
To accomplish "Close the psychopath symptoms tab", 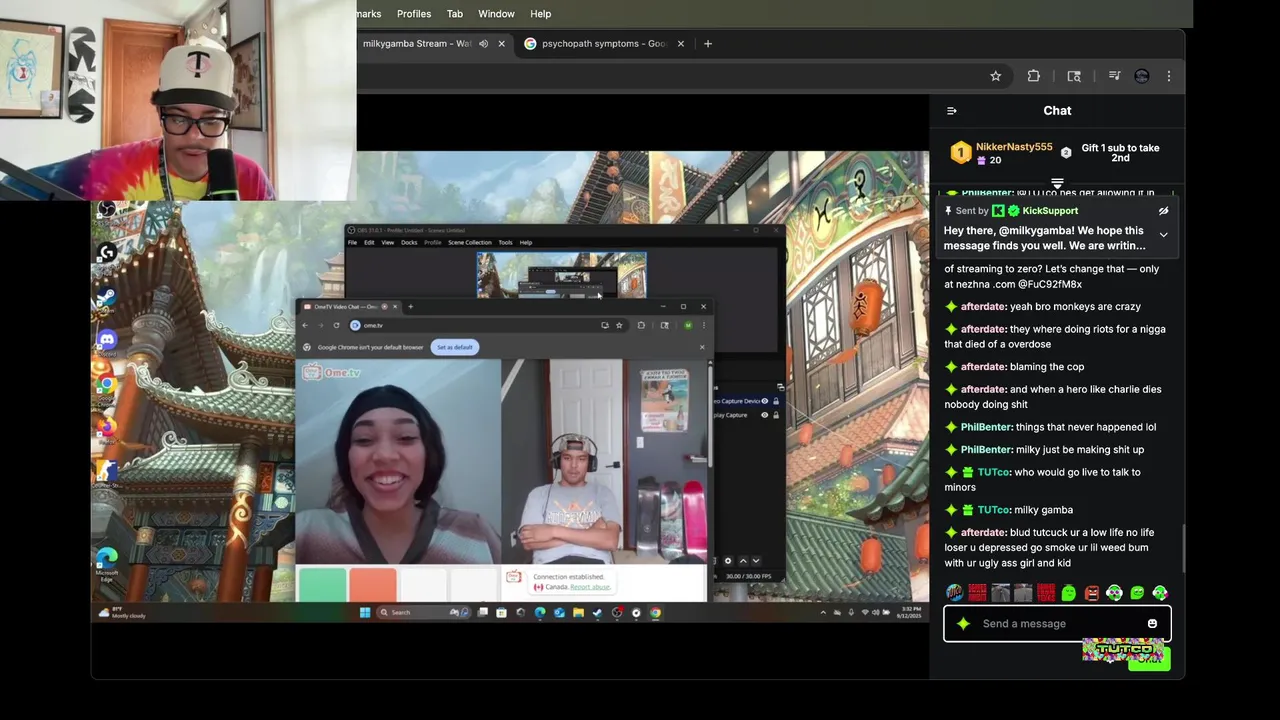I will coord(681,43).
